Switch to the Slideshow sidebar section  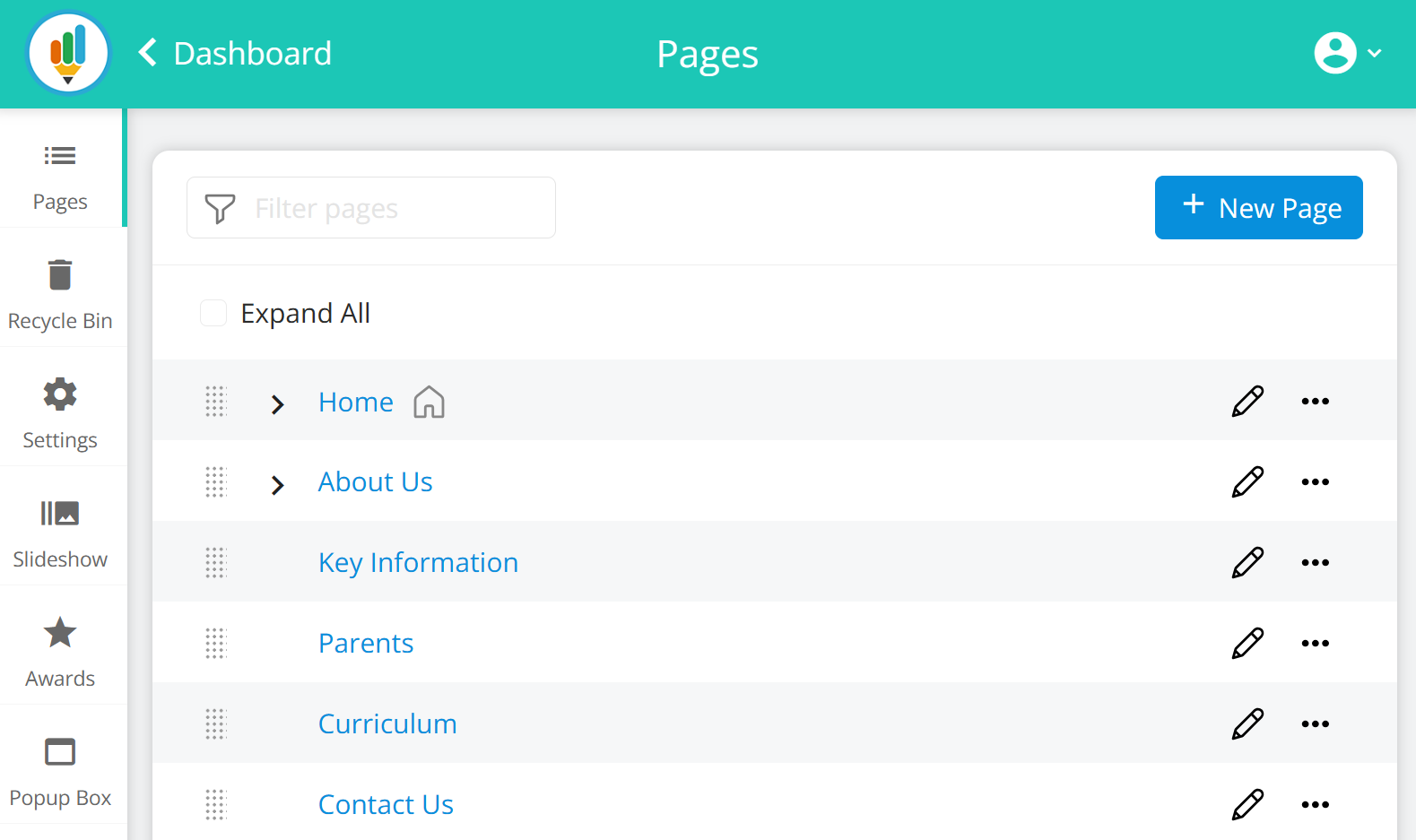(x=60, y=530)
